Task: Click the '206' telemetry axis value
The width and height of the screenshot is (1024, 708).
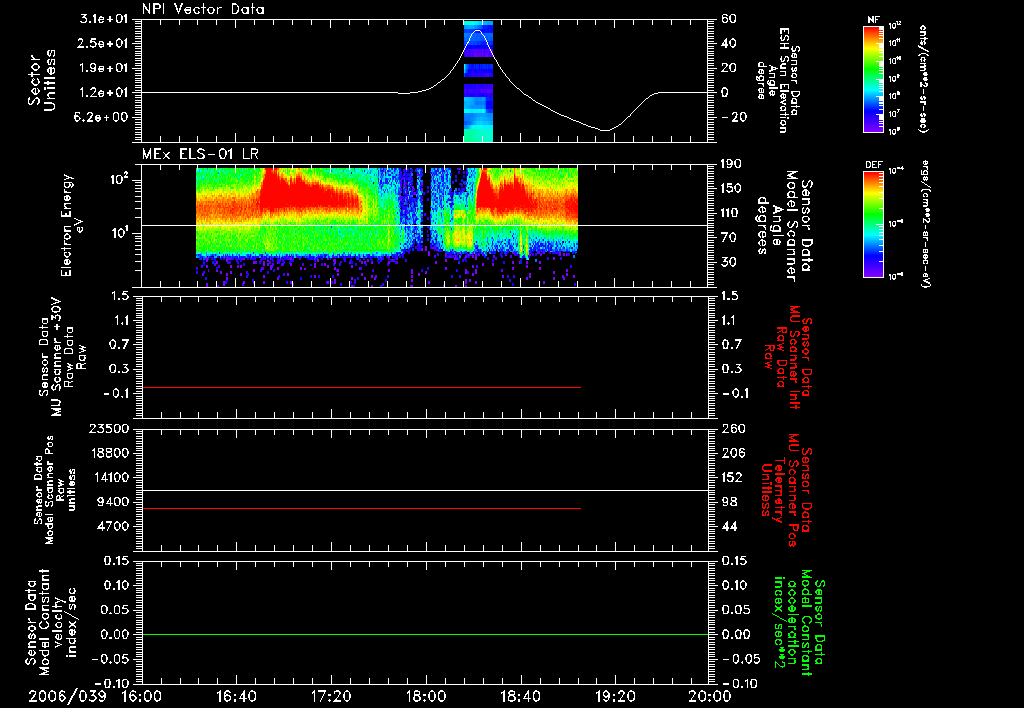Action: coord(733,453)
